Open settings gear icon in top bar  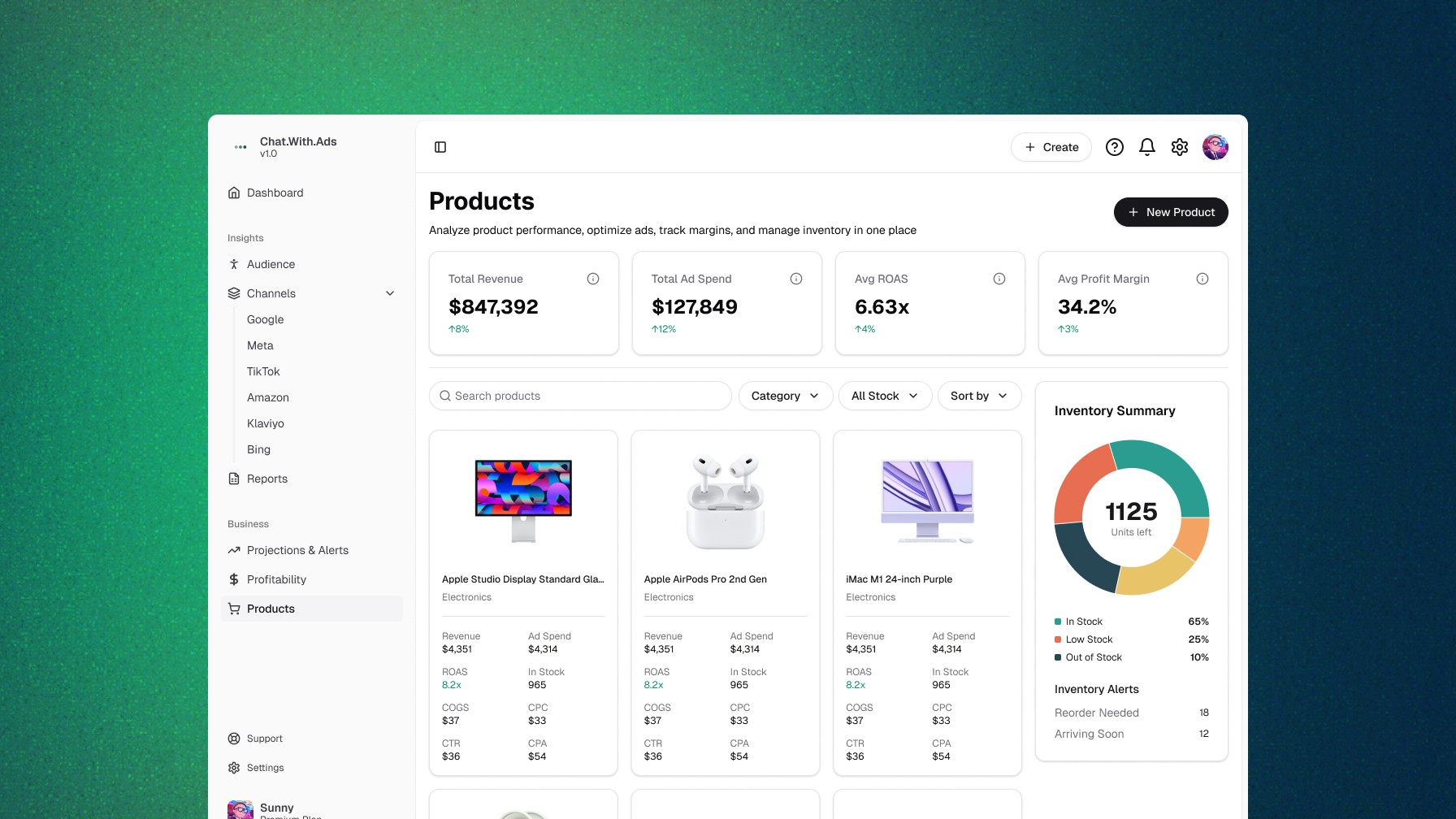pos(1180,147)
